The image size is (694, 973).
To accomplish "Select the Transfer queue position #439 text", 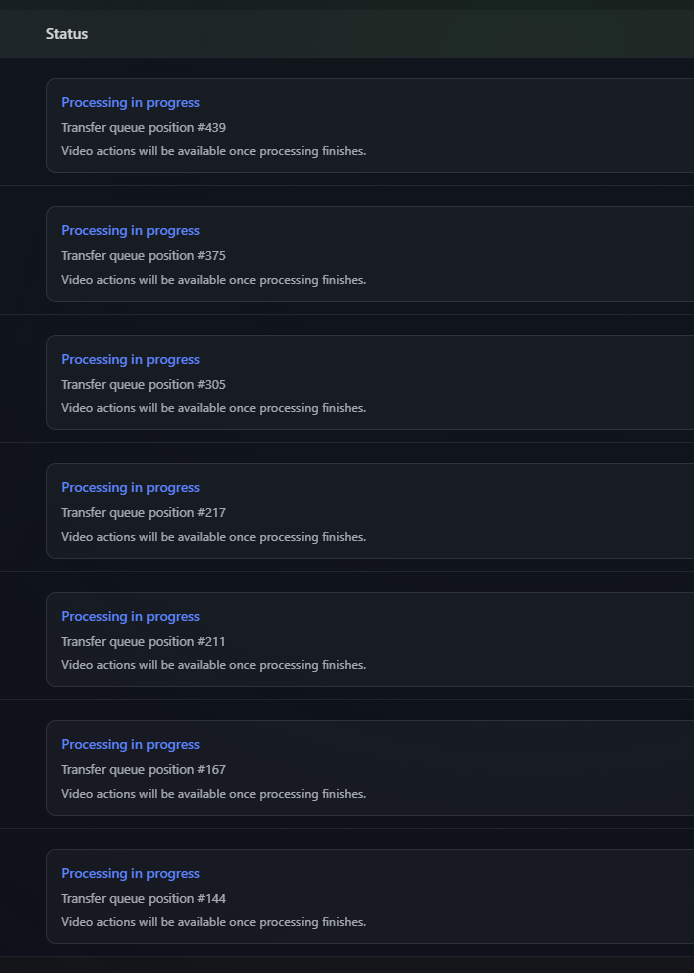I will [x=143, y=127].
